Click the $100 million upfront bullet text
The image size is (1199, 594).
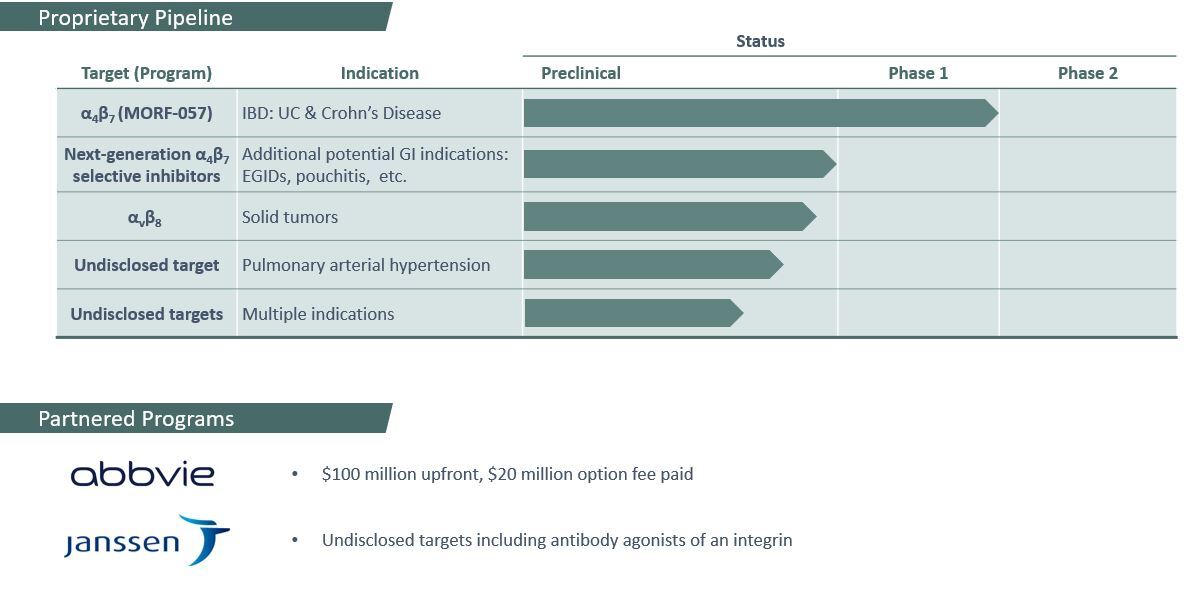coord(507,474)
